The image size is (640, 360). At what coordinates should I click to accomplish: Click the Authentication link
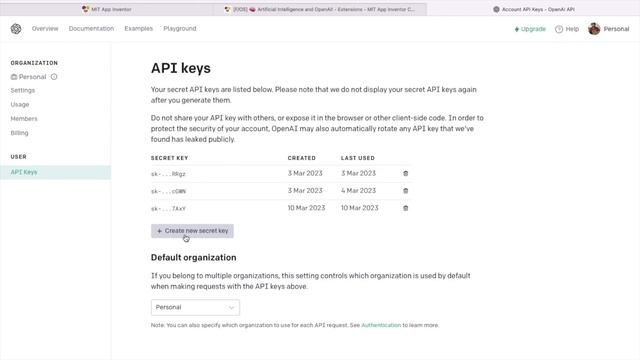381,325
